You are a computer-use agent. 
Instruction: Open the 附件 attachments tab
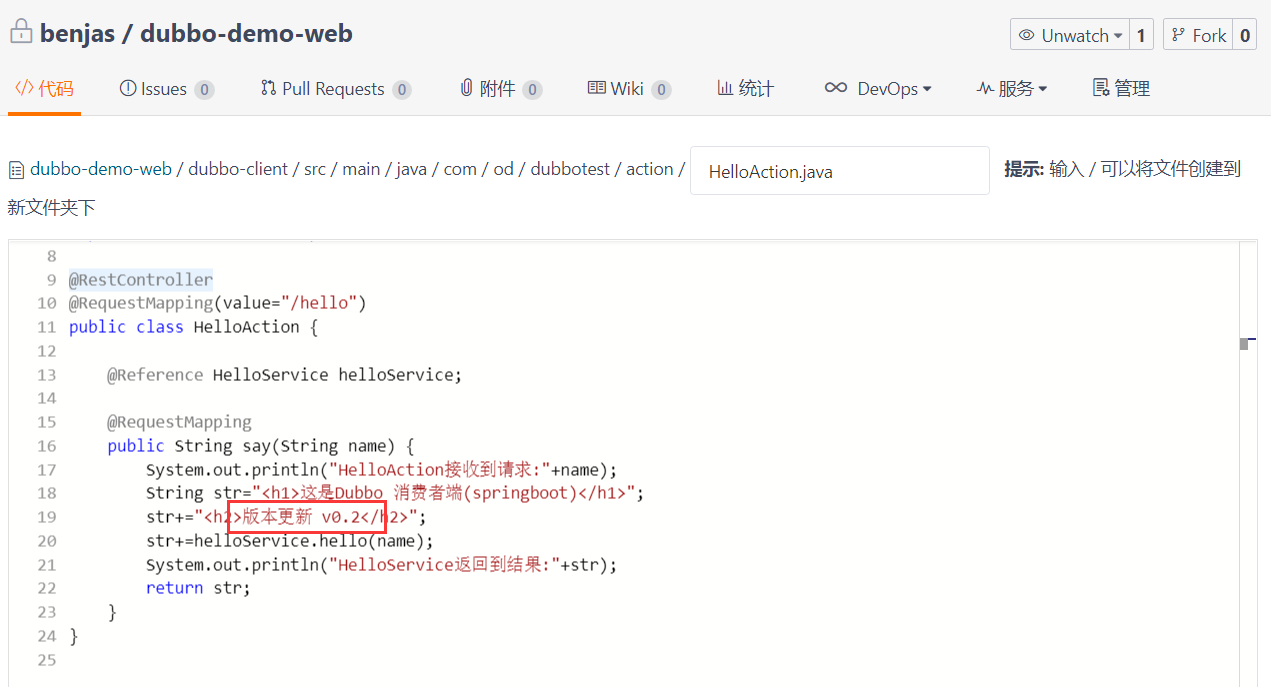[x=499, y=89]
